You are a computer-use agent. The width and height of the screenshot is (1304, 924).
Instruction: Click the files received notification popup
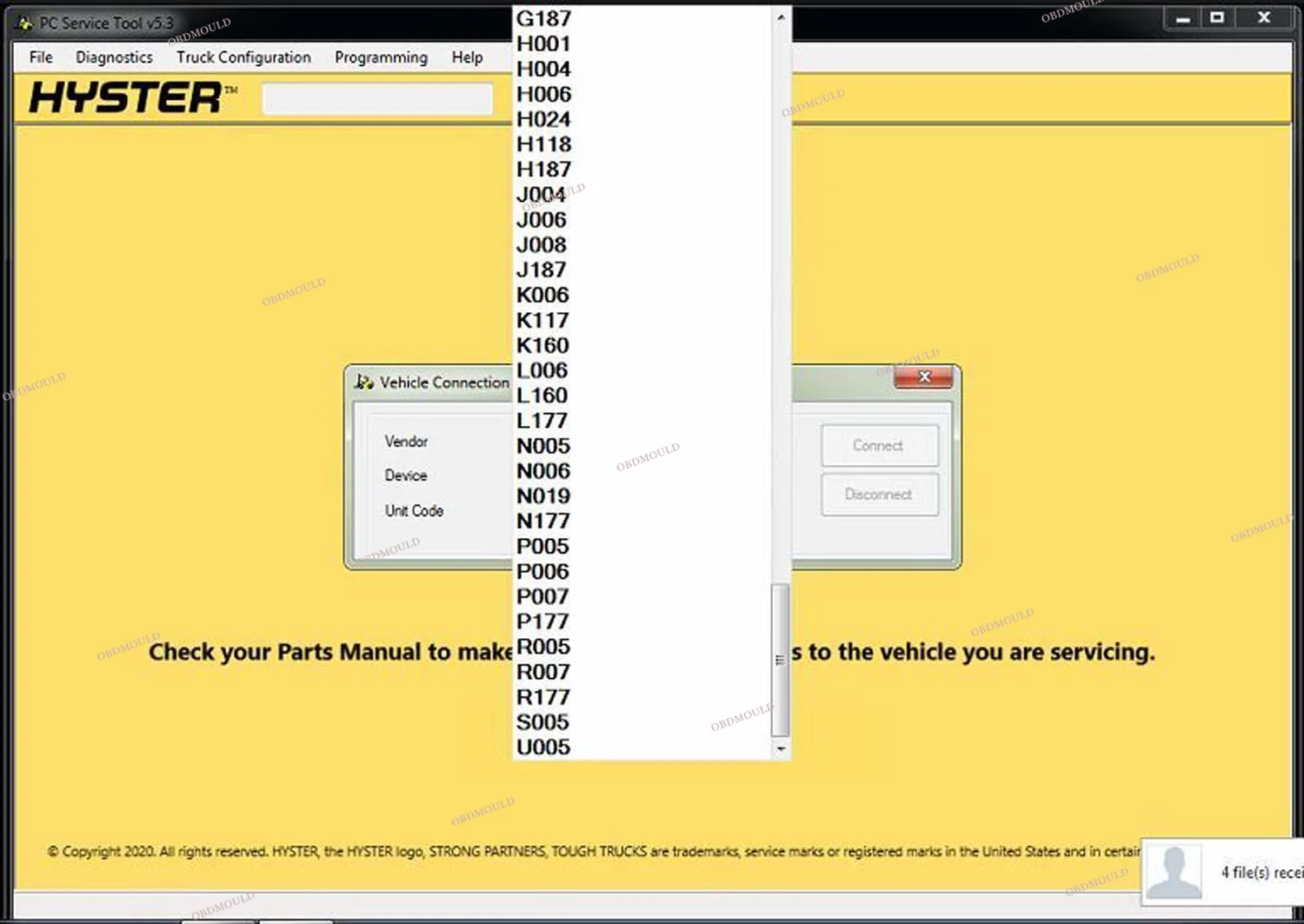(x=1223, y=872)
